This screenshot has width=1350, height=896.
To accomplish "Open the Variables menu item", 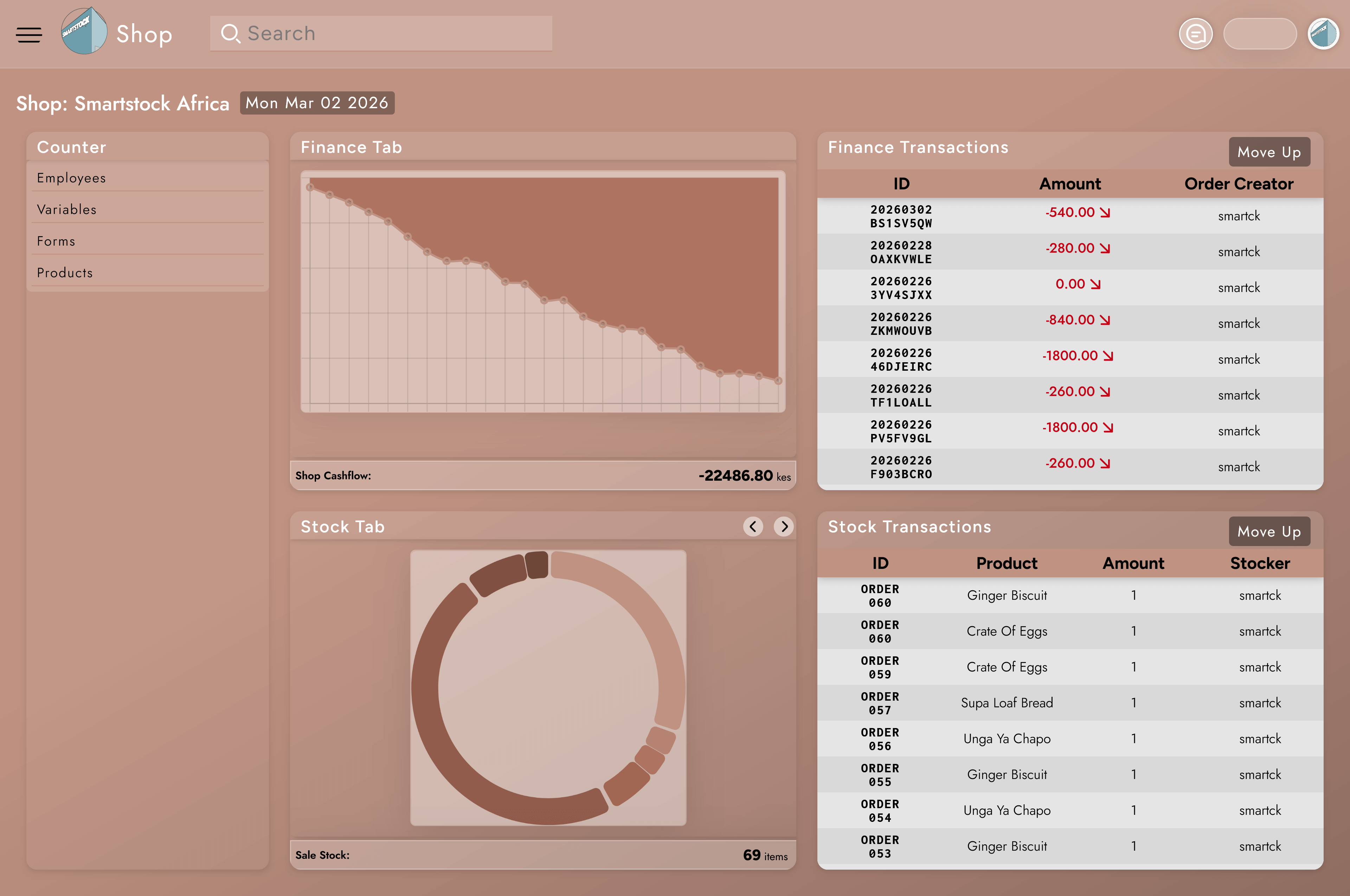I will coord(67,210).
